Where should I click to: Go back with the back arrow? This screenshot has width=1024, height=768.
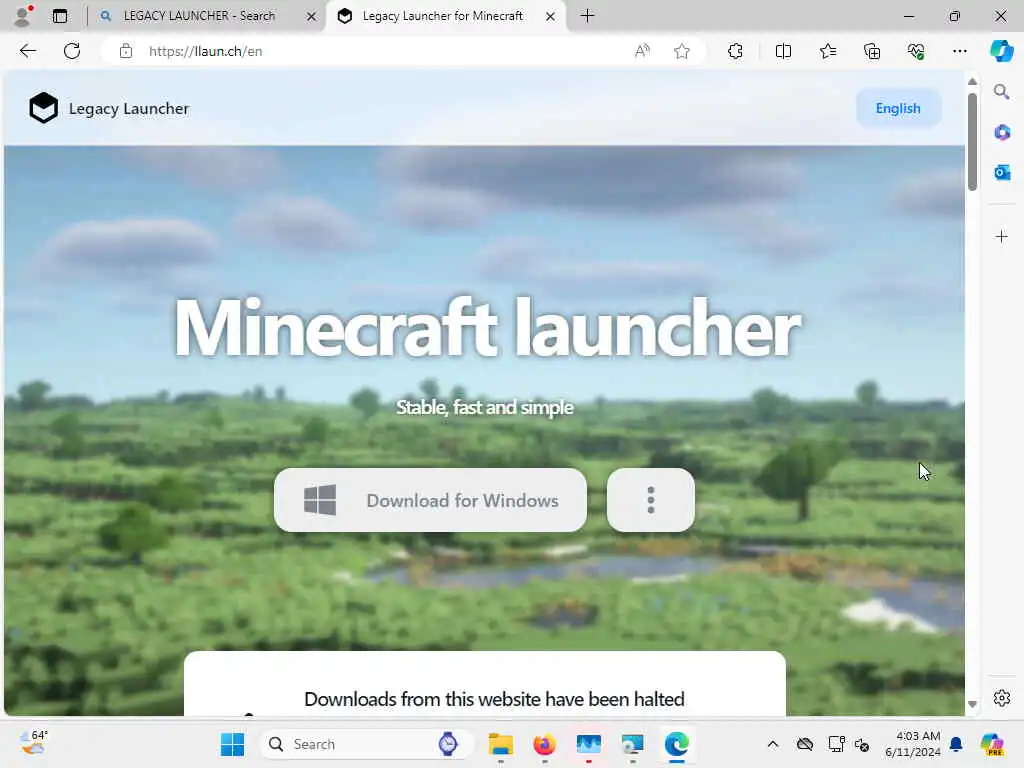tap(28, 51)
